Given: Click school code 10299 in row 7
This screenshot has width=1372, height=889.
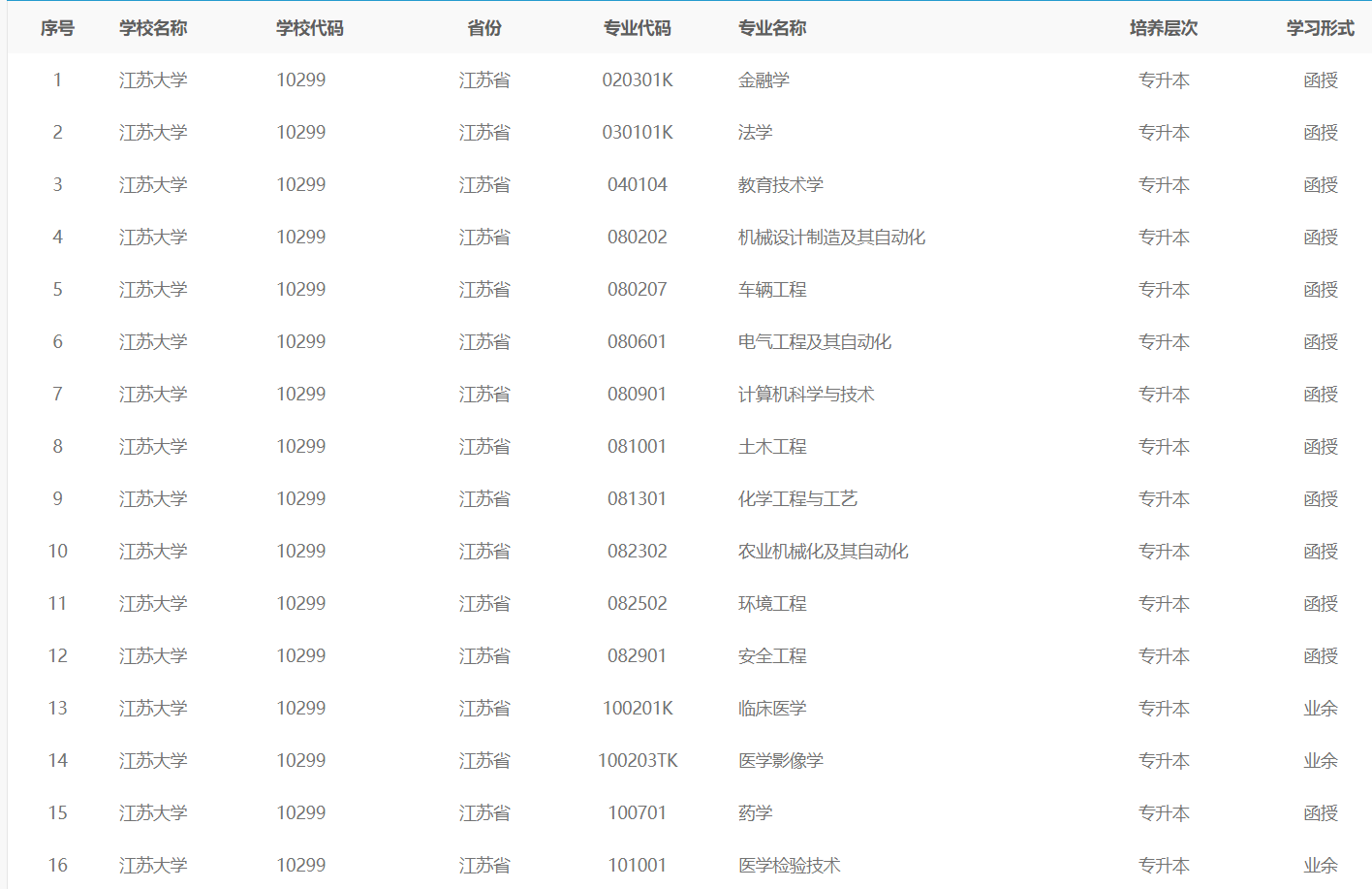Looking at the screenshot, I should tap(301, 395).
